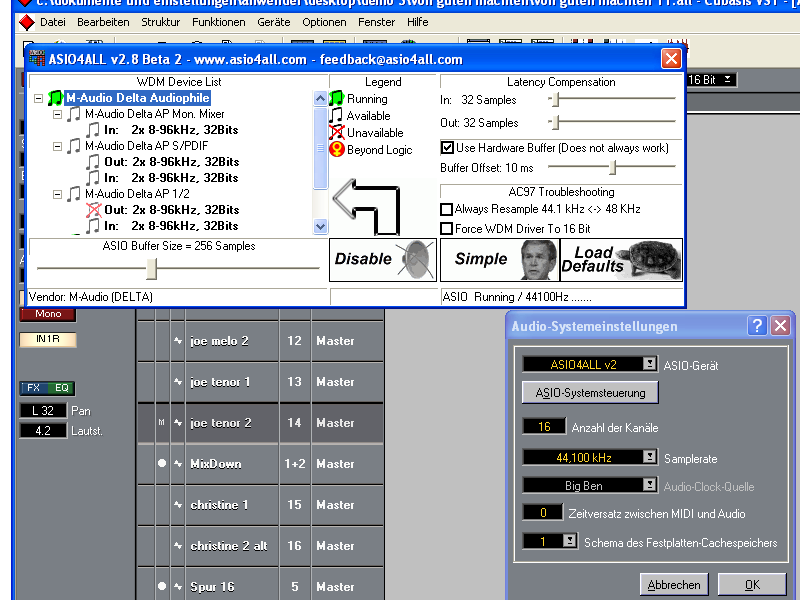Click the audio track icon of joe tenor 2
This screenshot has height=600, width=800.
(x=178, y=423)
